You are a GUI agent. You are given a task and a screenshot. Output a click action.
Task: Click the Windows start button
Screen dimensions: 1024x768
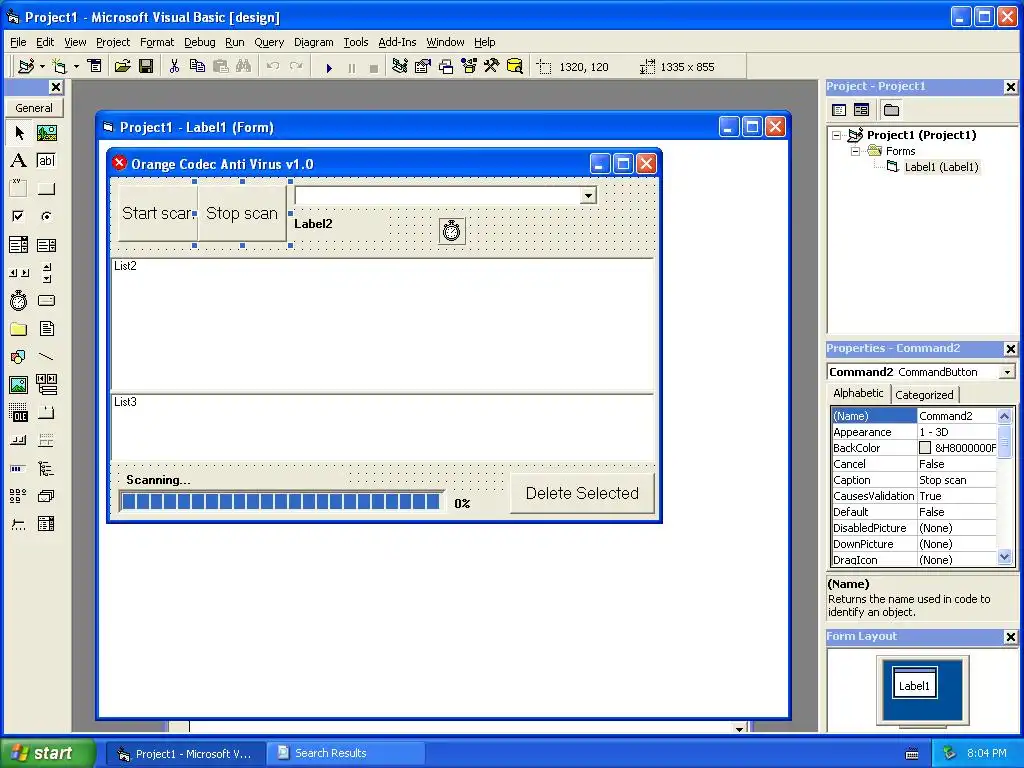click(48, 753)
